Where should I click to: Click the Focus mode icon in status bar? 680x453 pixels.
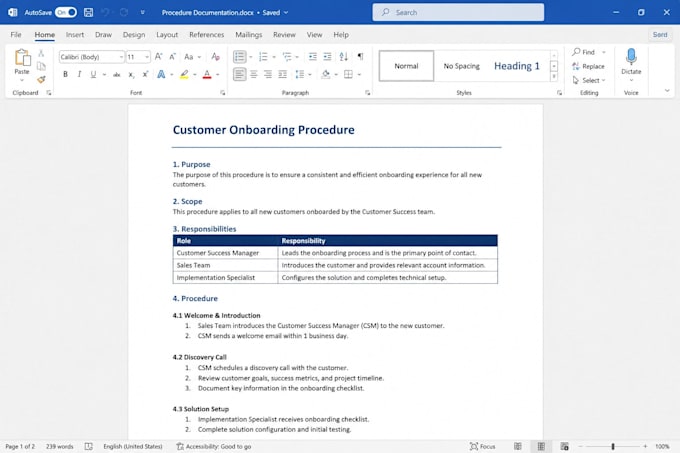pos(474,446)
